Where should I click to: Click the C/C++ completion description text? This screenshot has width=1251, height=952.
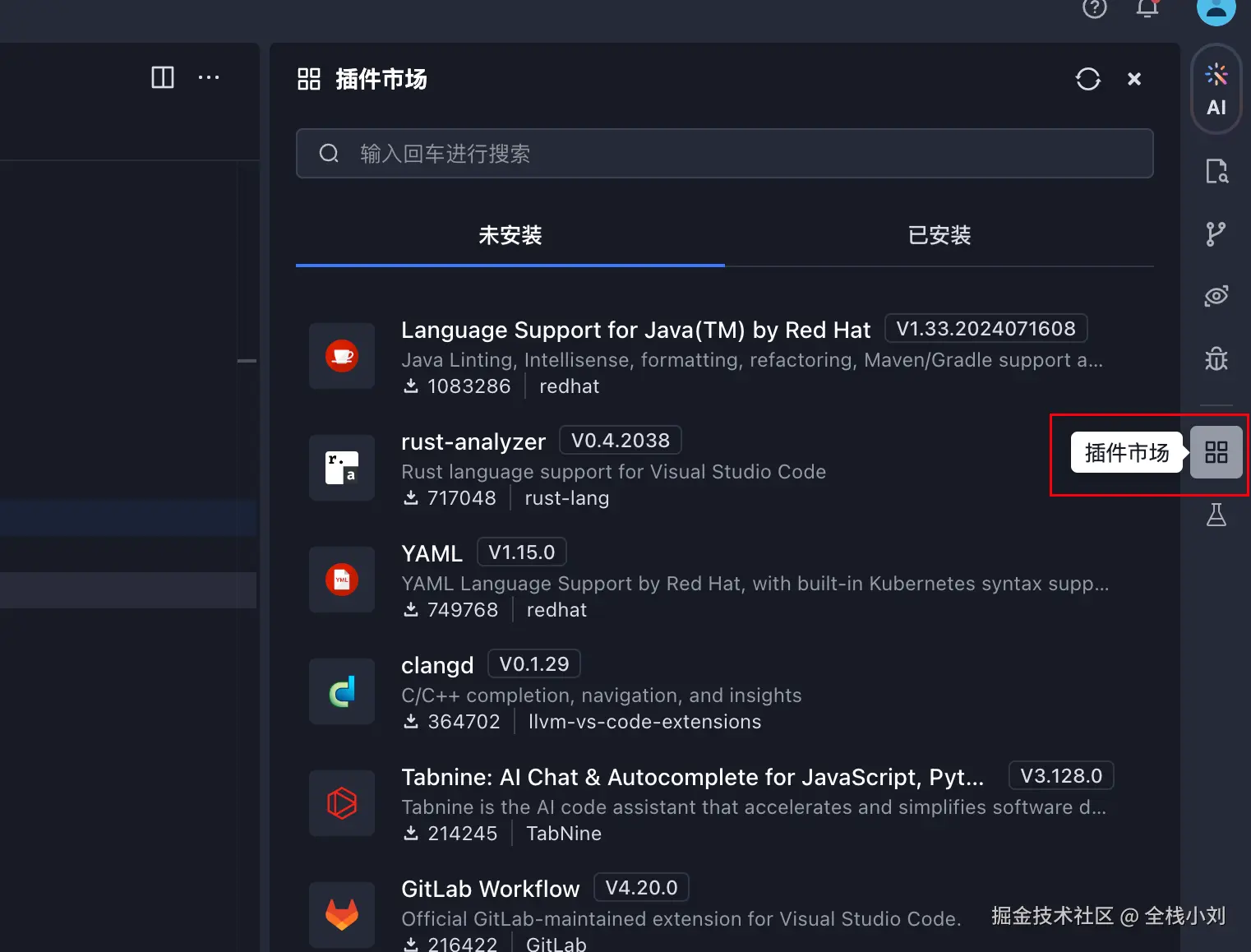[x=602, y=696]
